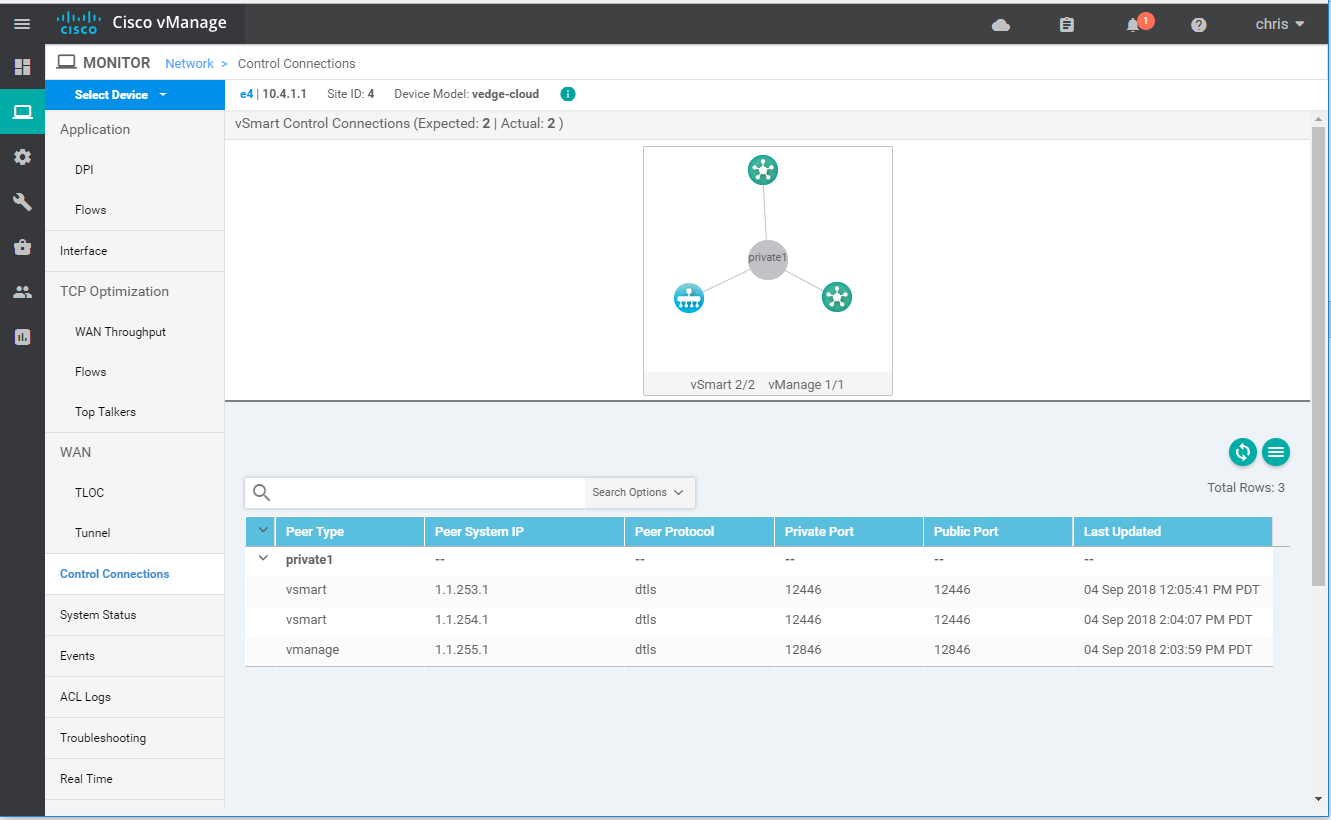Image resolution: width=1331 pixels, height=820 pixels.
Task: Click the Administration users icon in sidebar
Action: pos(21,291)
